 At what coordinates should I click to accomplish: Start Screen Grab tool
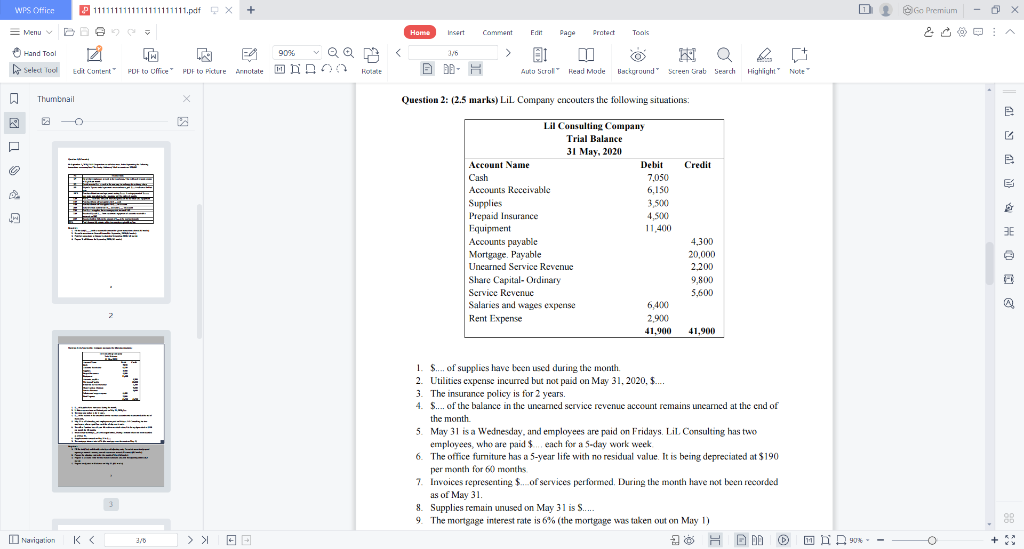(x=687, y=61)
